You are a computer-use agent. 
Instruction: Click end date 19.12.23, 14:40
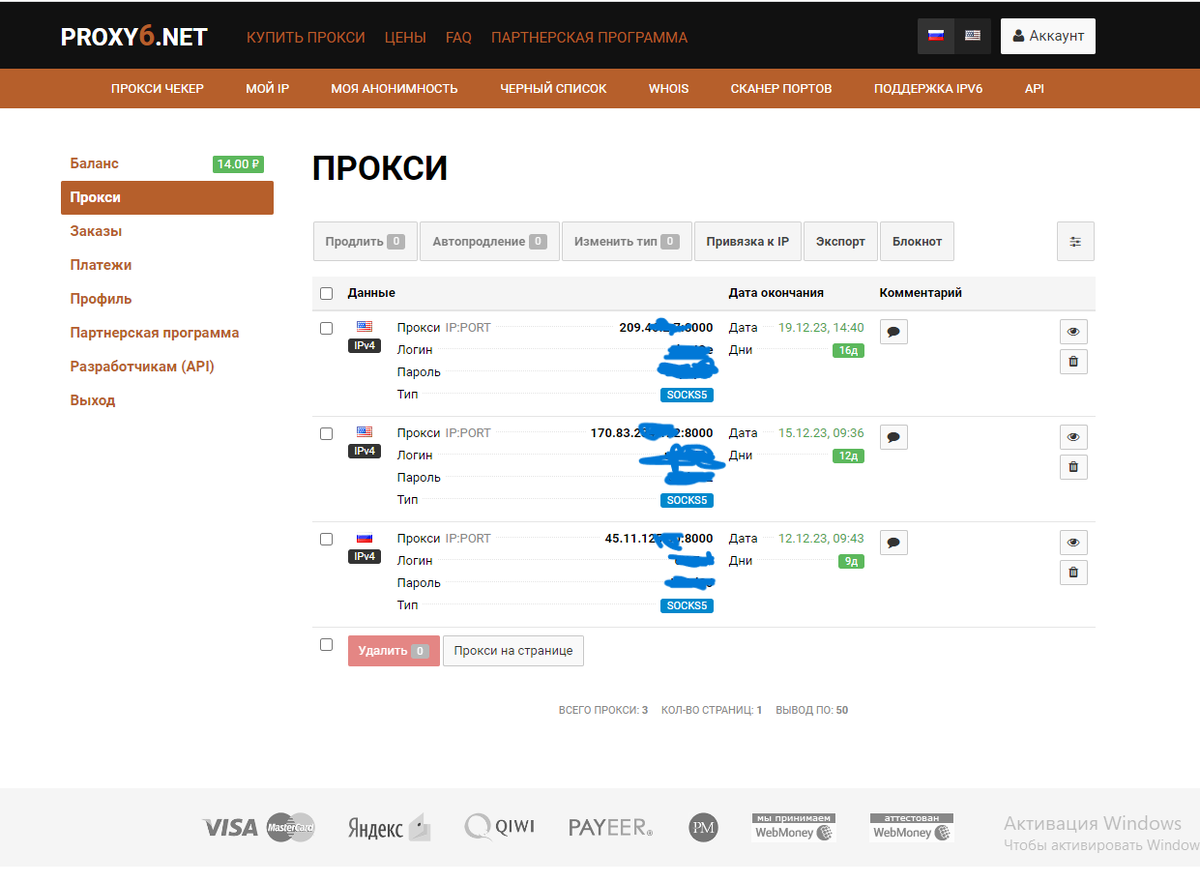click(x=821, y=328)
